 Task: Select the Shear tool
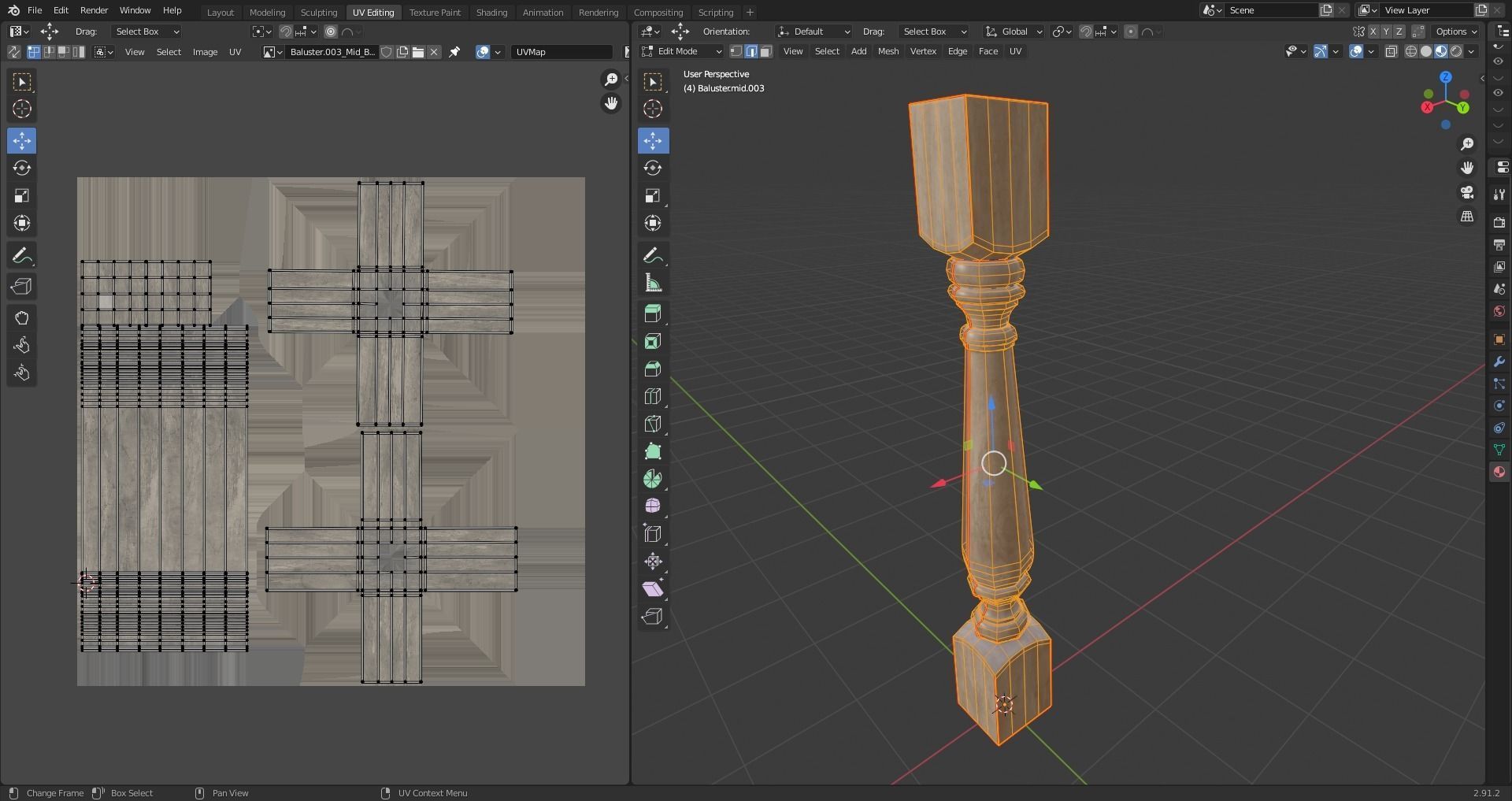pos(653,589)
